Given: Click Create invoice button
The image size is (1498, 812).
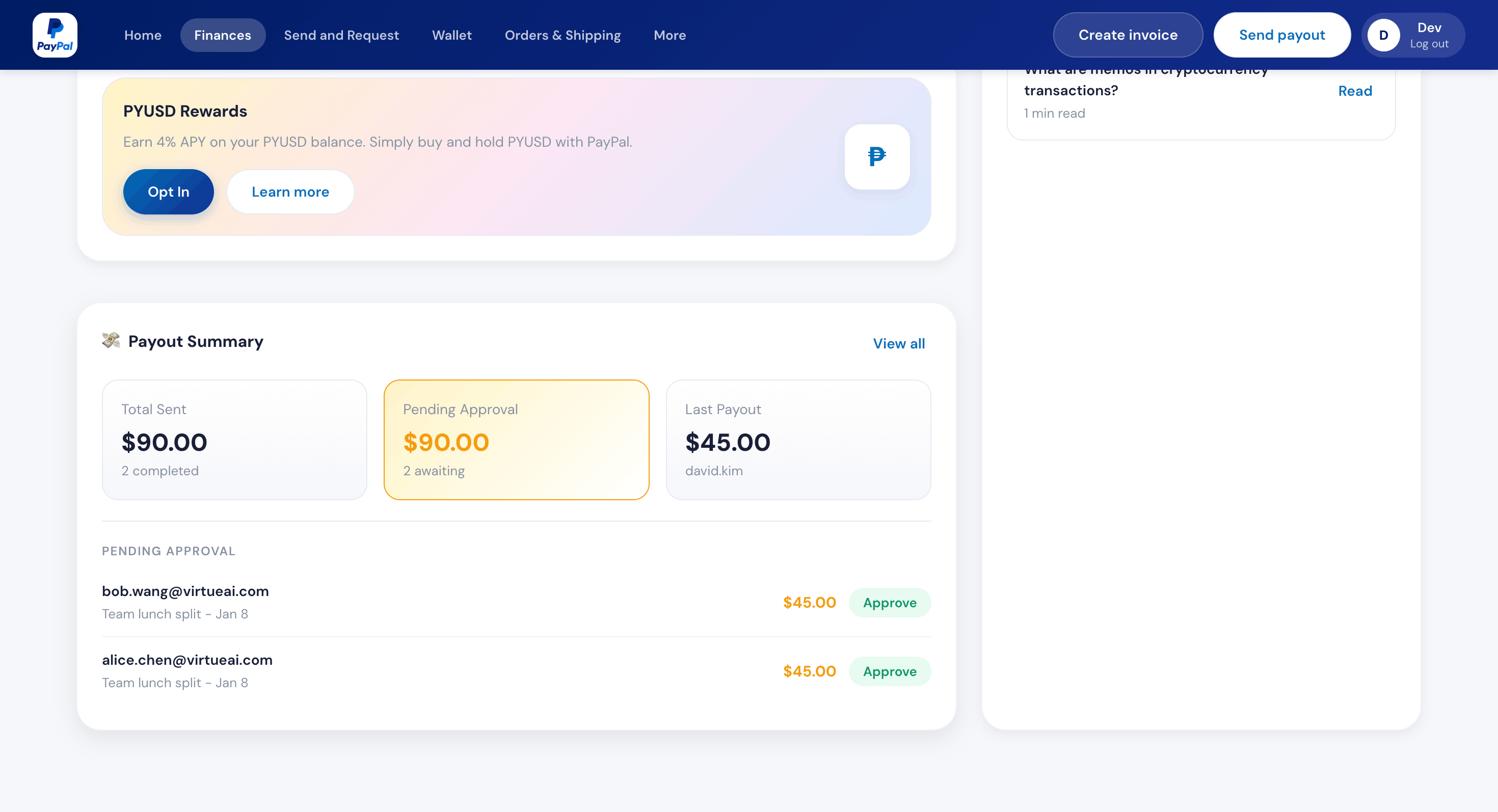Looking at the screenshot, I should (x=1128, y=35).
